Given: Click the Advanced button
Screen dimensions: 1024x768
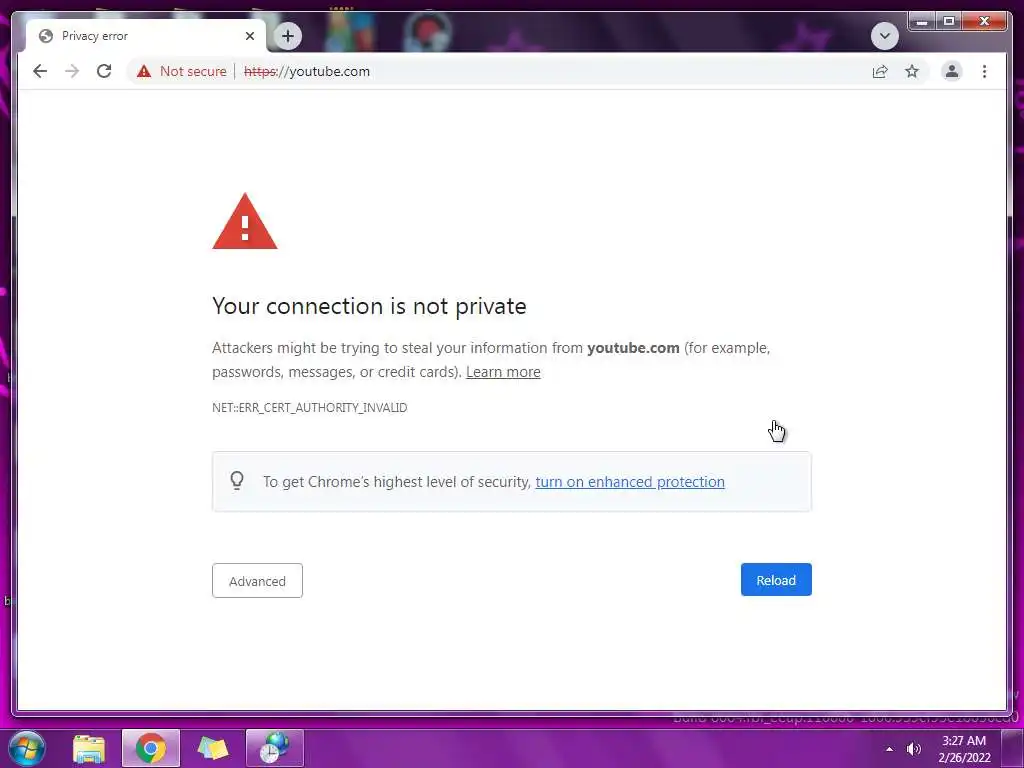Looking at the screenshot, I should pyautogui.click(x=257, y=581).
